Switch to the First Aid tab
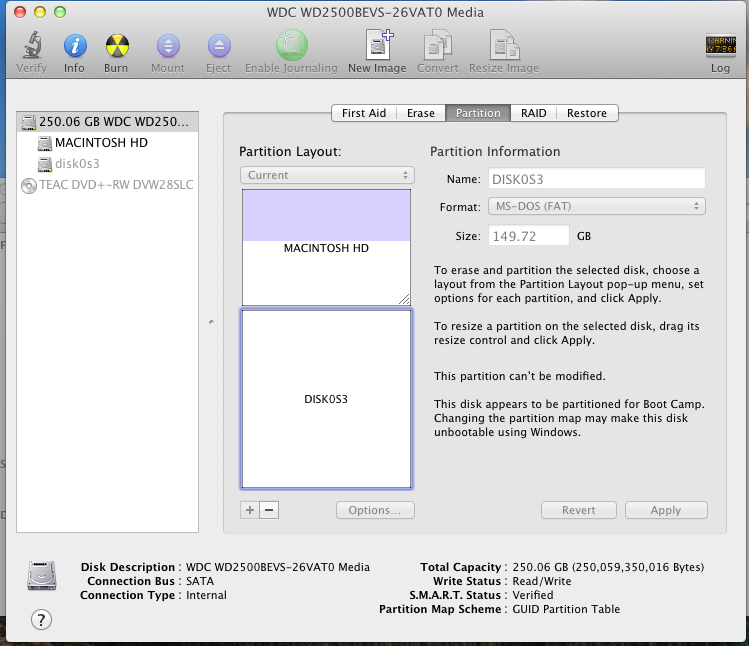Image resolution: width=749 pixels, height=646 pixels. (x=363, y=113)
